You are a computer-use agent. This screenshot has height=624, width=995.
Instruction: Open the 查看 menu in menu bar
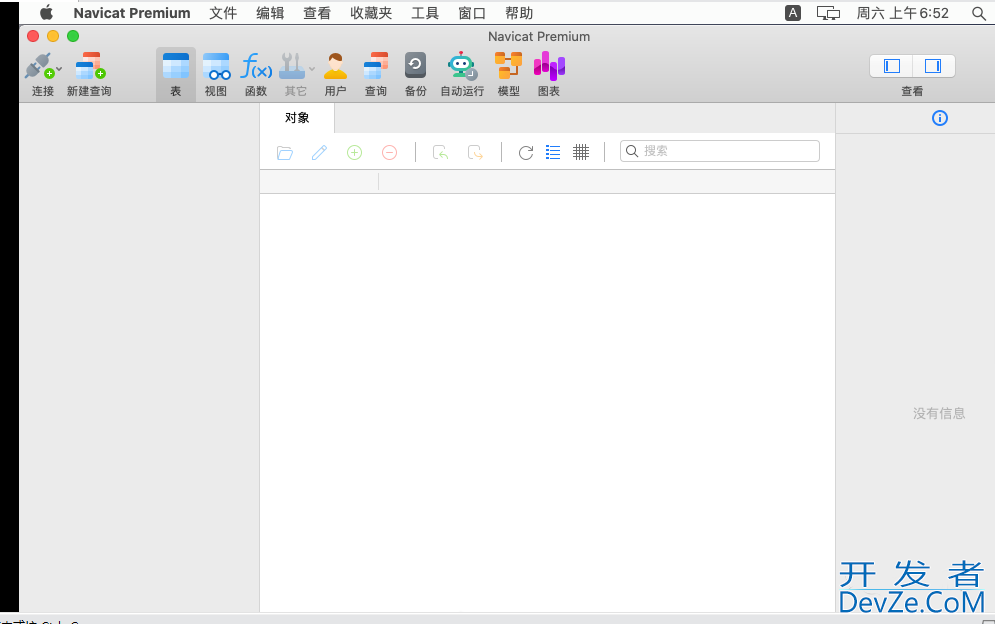point(317,13)
